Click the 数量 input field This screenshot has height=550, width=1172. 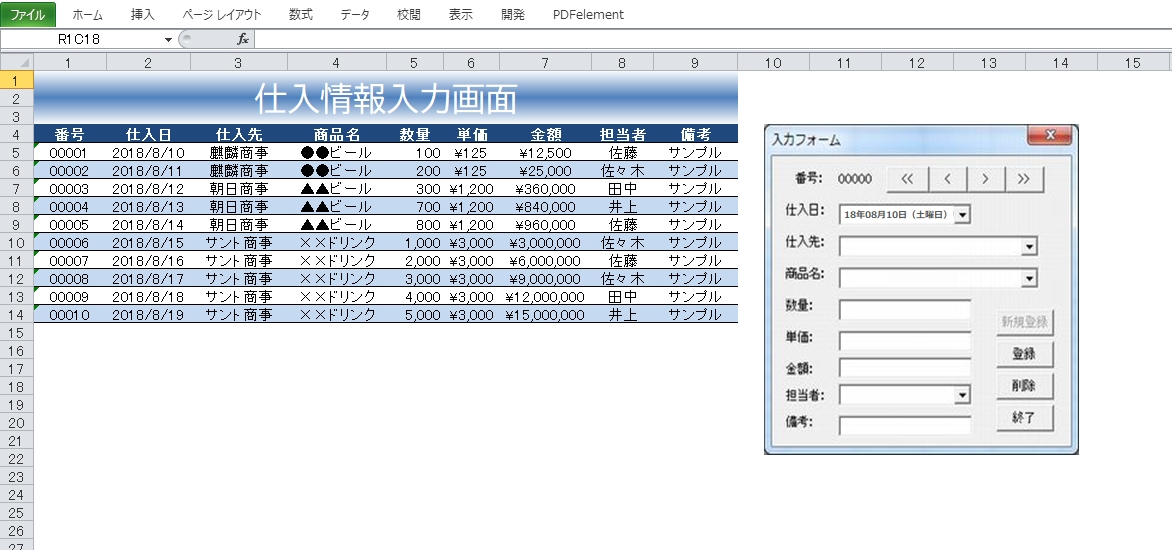click(x=904, y=309)
